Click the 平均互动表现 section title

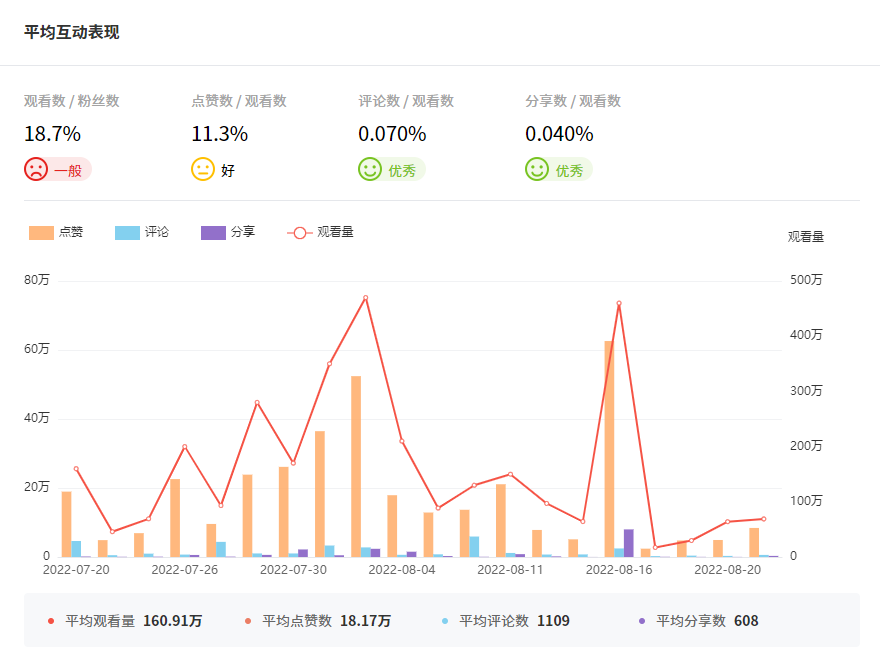pos(71,33)
